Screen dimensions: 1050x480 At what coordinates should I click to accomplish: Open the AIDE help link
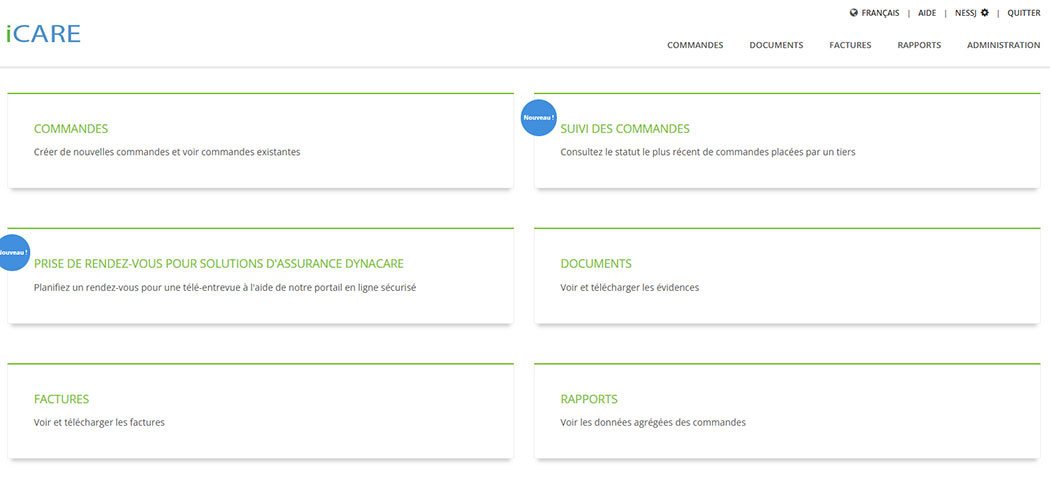click(x=927, y=13)
